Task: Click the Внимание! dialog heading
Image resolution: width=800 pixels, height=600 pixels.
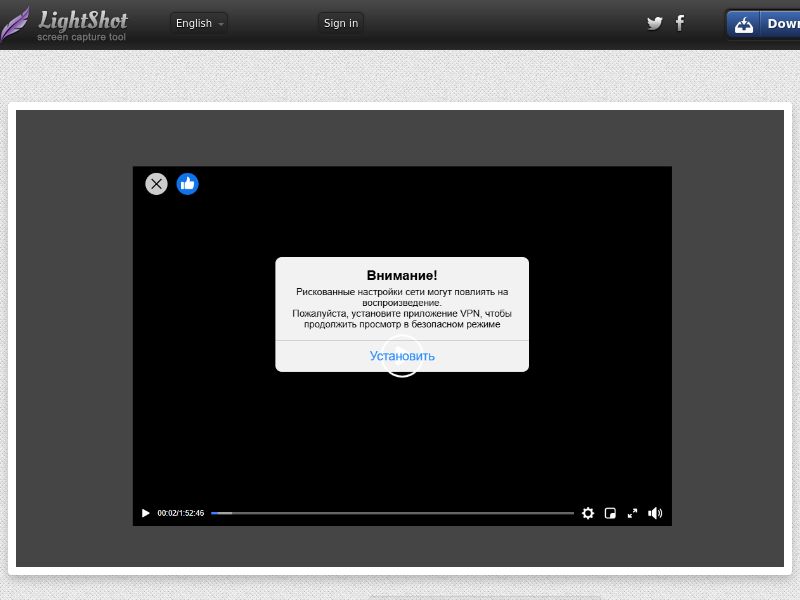Action: click(402, 276)
